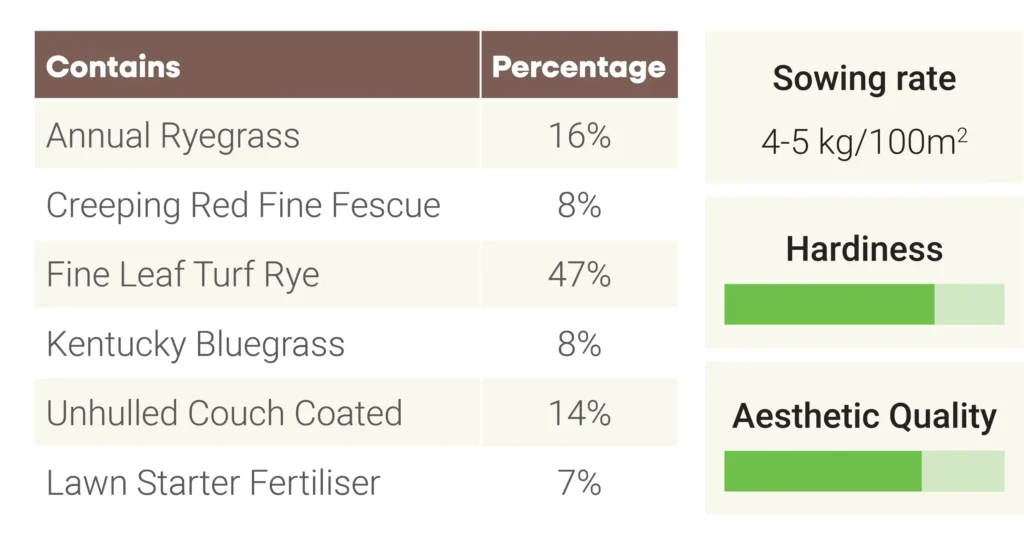
Task: Click the Sowing rate heading
Action: click(x=864, y=79)
